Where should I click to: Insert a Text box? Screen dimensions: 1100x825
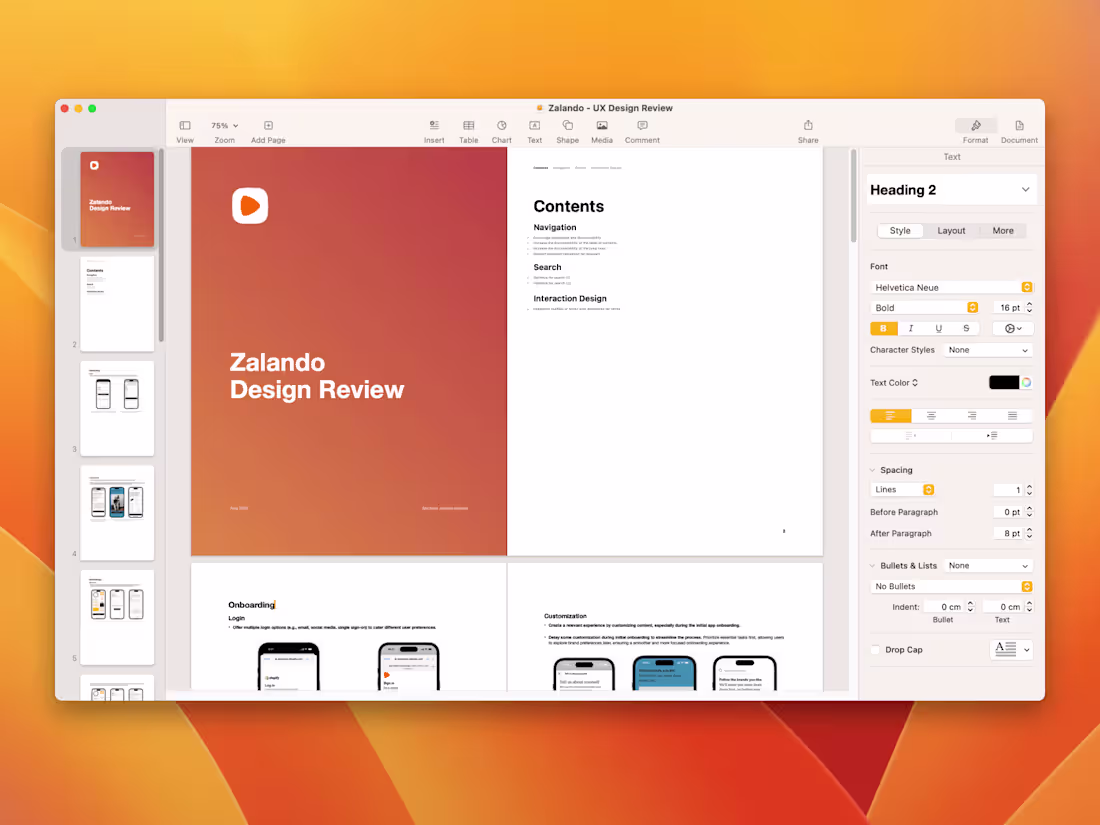[534, 128]
